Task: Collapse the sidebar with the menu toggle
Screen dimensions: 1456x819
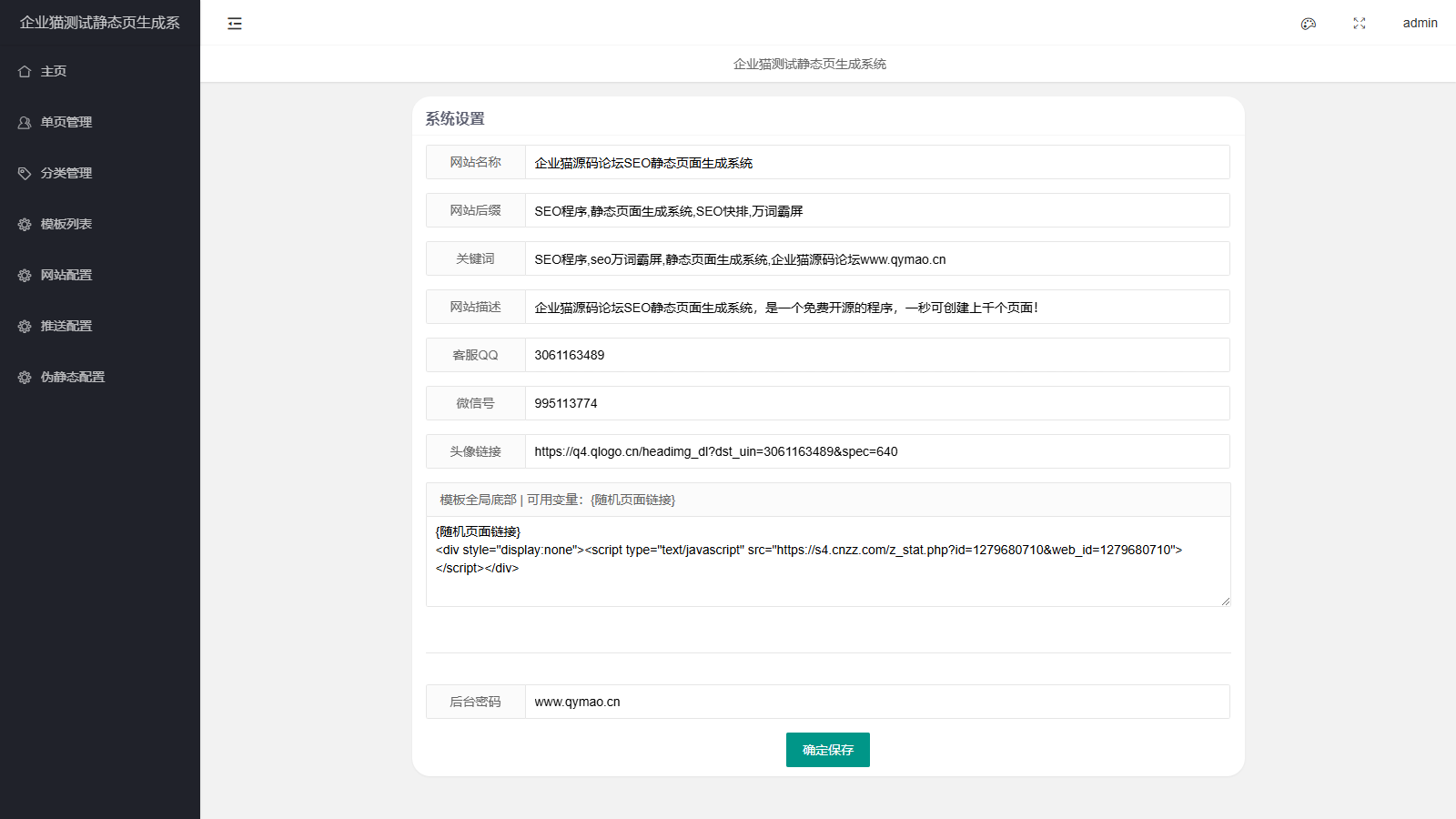Action: coord(235,24)
